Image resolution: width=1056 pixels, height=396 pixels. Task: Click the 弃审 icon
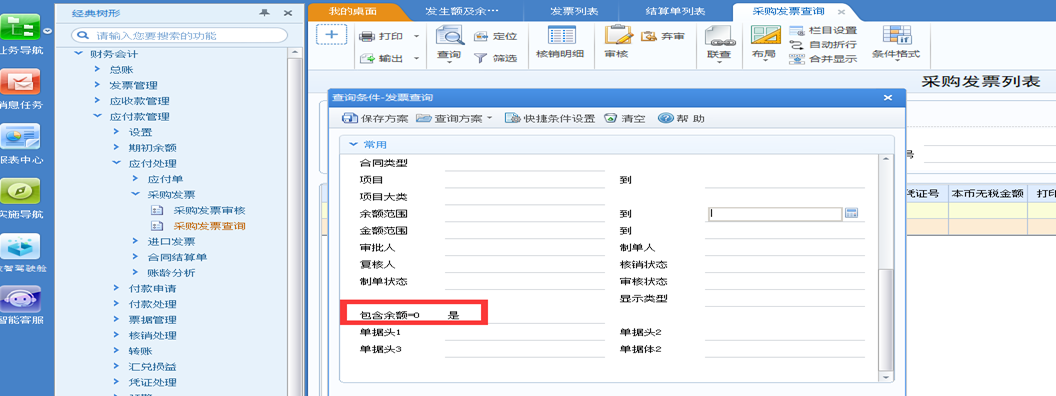(x=649, y=36)
